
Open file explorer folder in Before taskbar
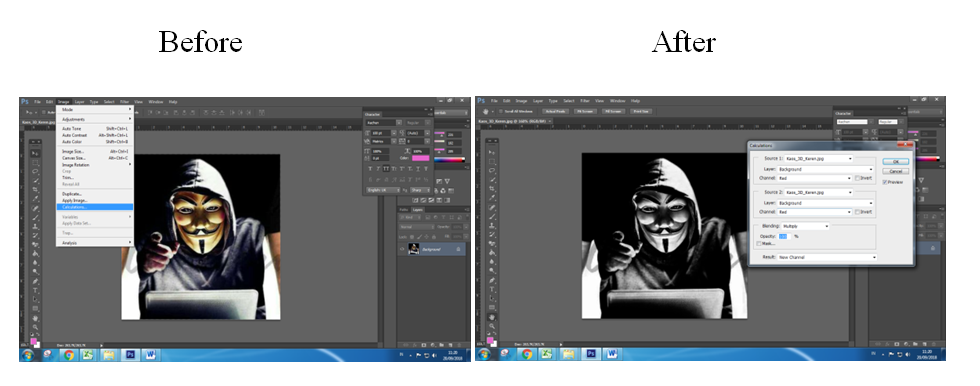click(109, 354)
